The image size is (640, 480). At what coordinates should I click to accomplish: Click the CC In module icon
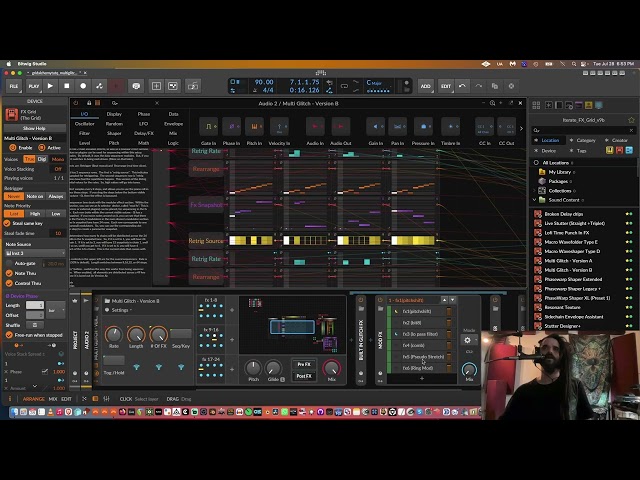pos(484,127)
